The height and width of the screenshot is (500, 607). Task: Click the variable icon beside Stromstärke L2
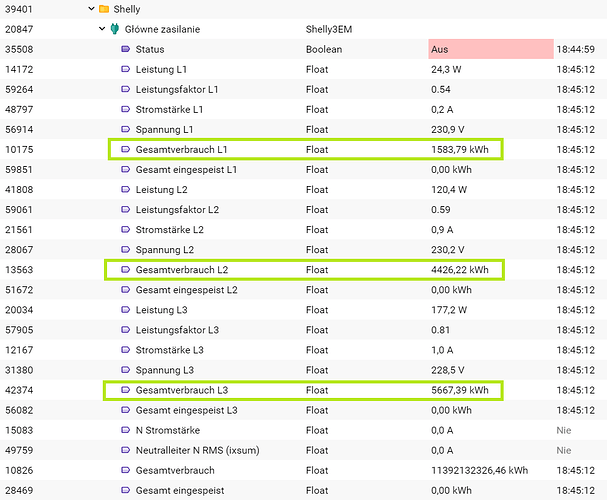coord(125,229)
